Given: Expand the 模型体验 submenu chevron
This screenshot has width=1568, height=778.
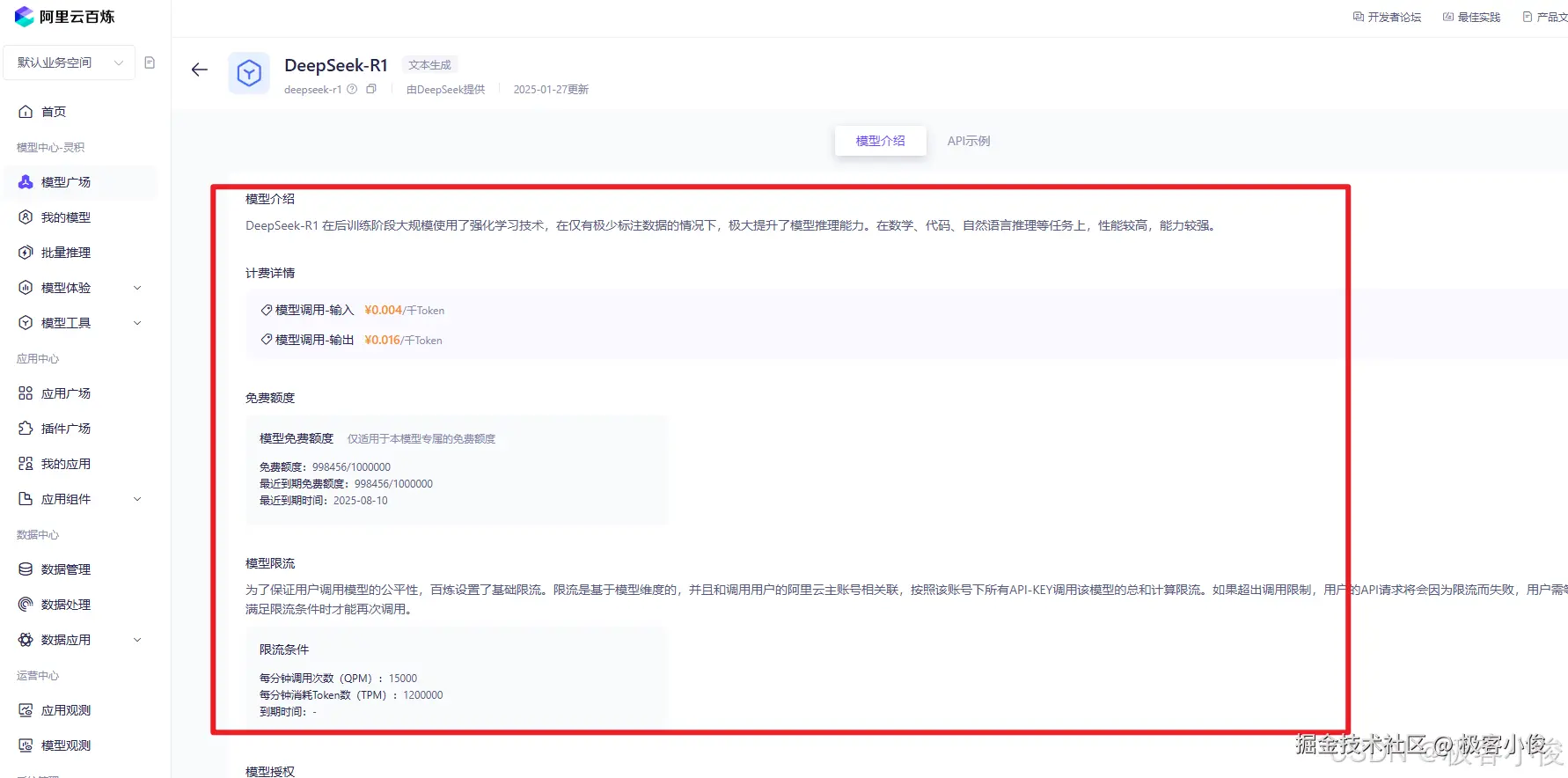Looking at the screenshot, I should coord(137,288).
